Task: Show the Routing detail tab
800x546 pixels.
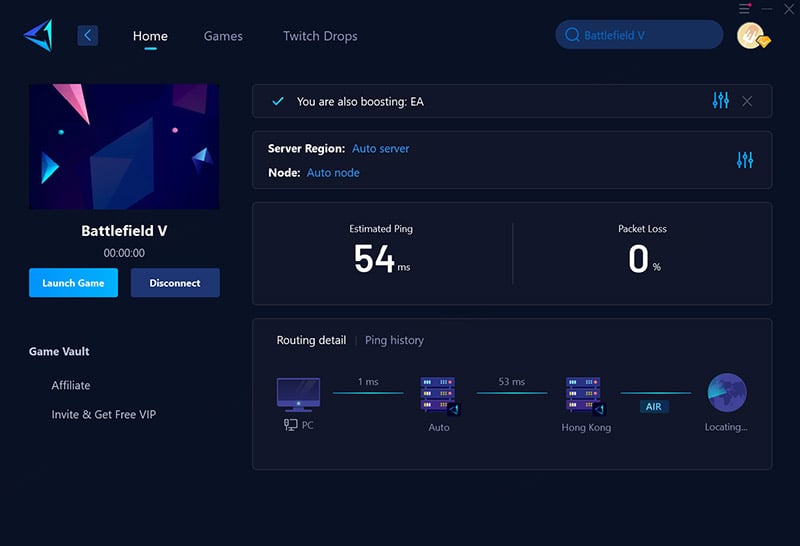Action: pyautogui.click(x=311, y=340)
